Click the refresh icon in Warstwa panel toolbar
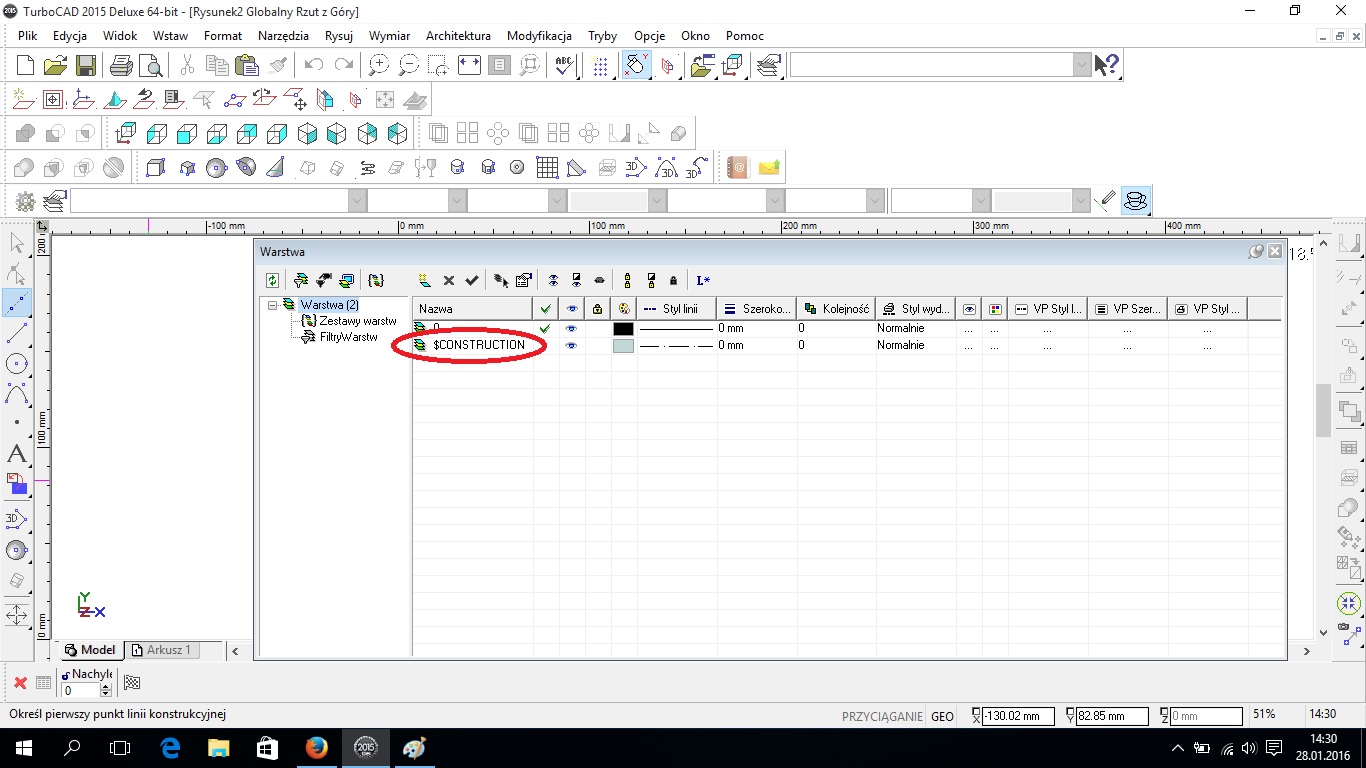 tap(272, 281)
